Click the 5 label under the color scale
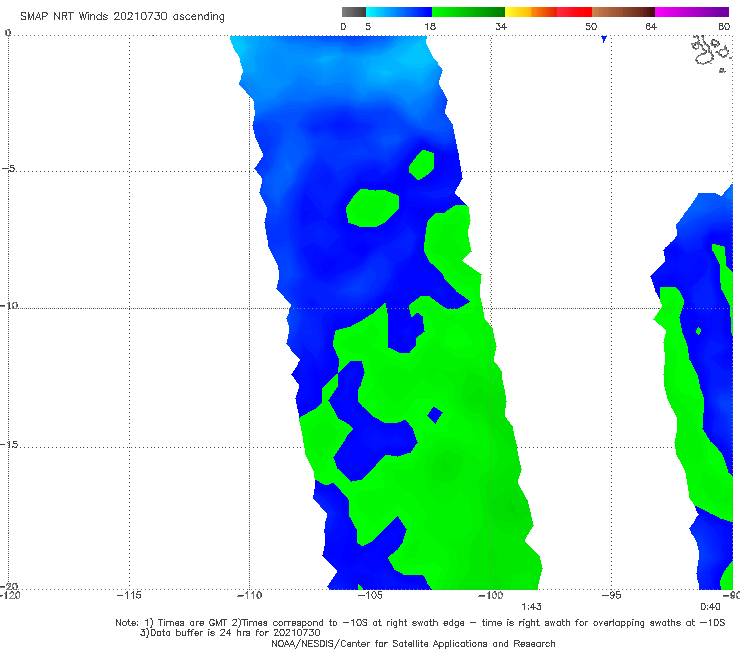 pyautogui.click(x=368, y=26)
